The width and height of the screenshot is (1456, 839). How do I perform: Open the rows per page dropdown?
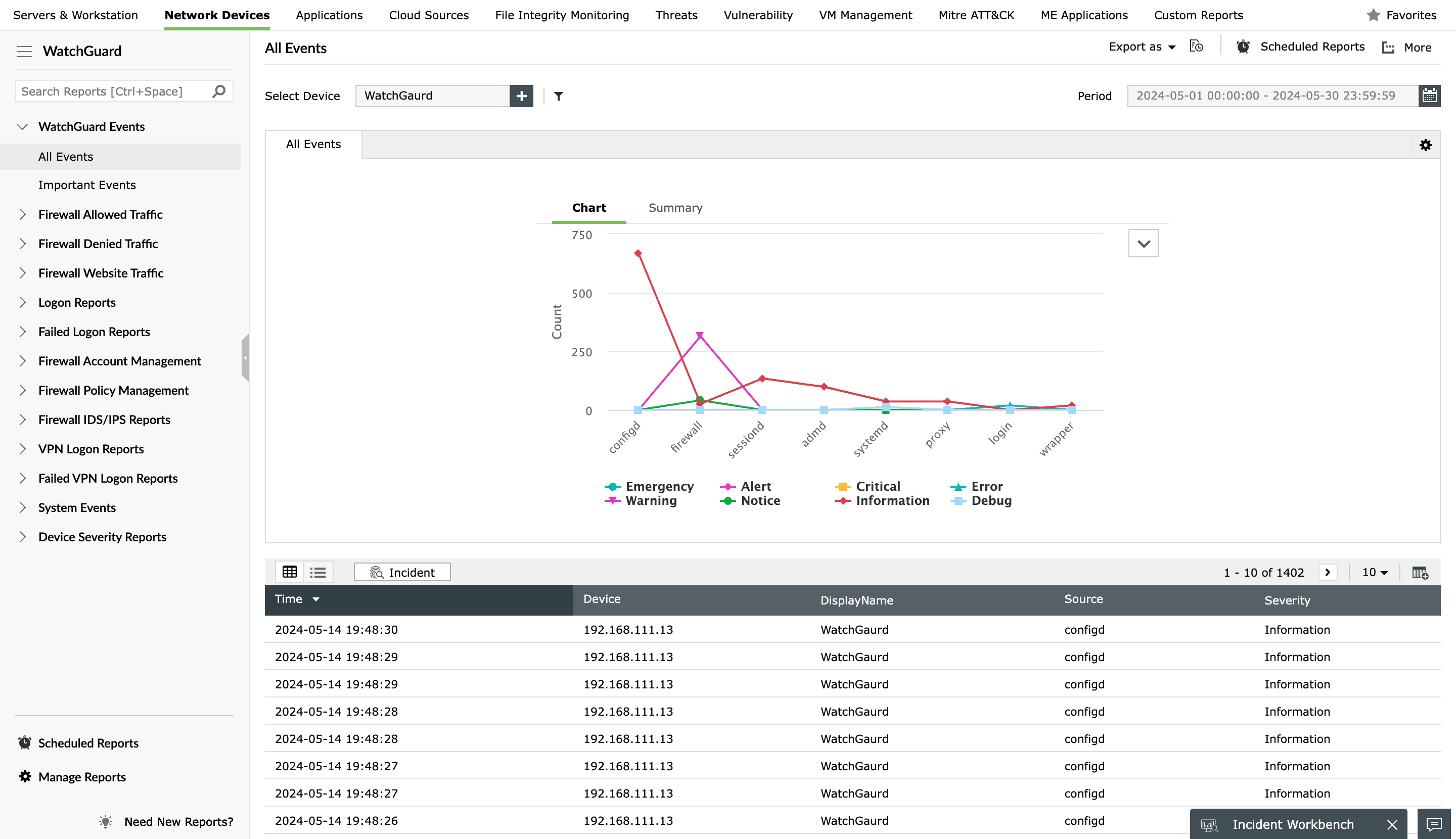click(1375, 572)
